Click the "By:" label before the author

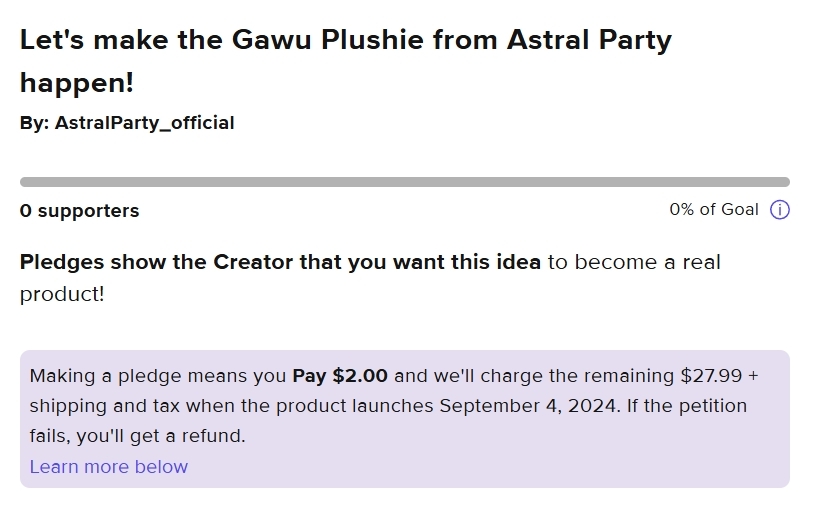34,123
